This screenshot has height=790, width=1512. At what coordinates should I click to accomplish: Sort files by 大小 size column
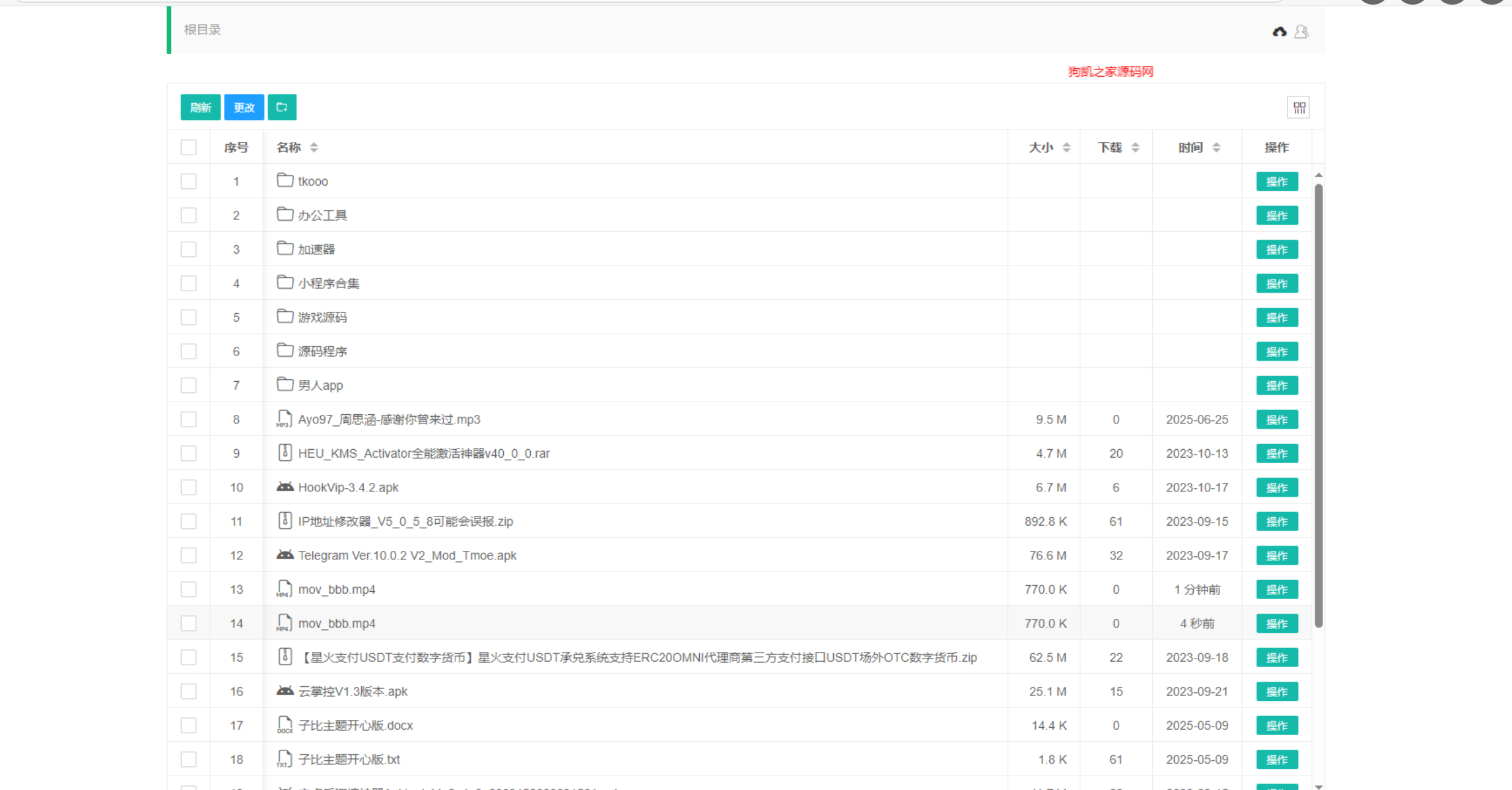coord(1066,147)
